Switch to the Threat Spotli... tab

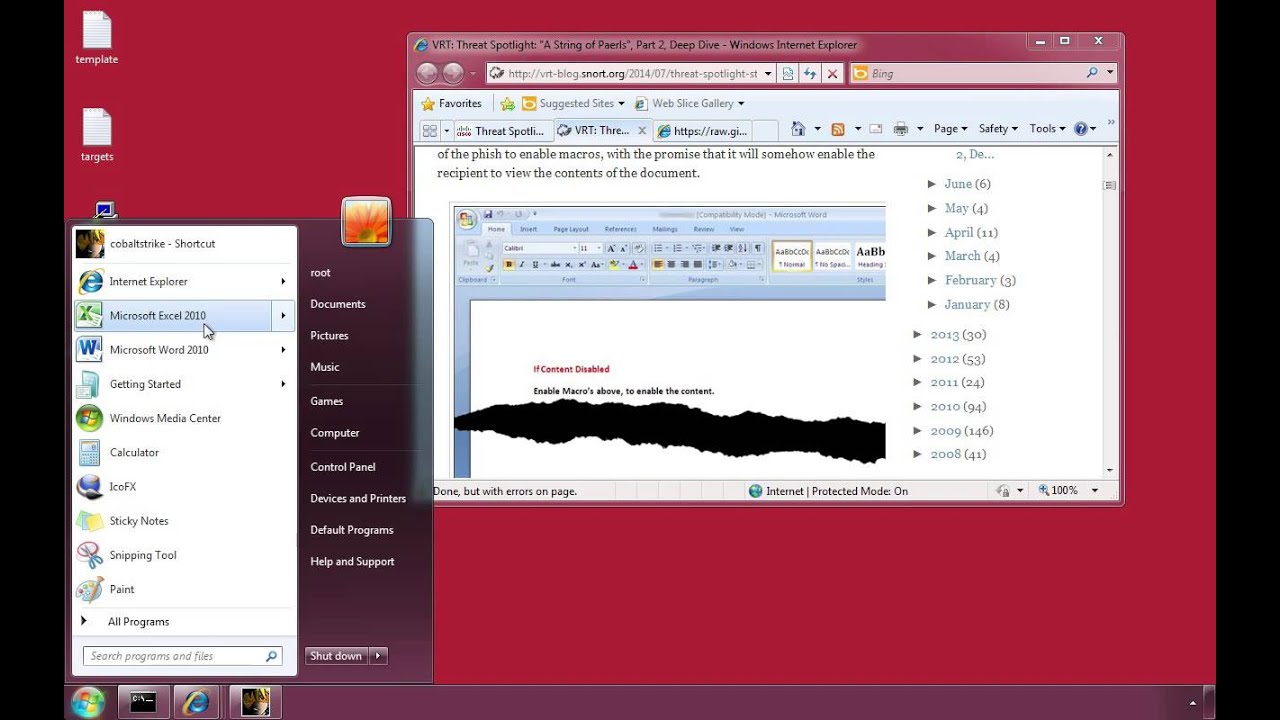coord(503,130)
